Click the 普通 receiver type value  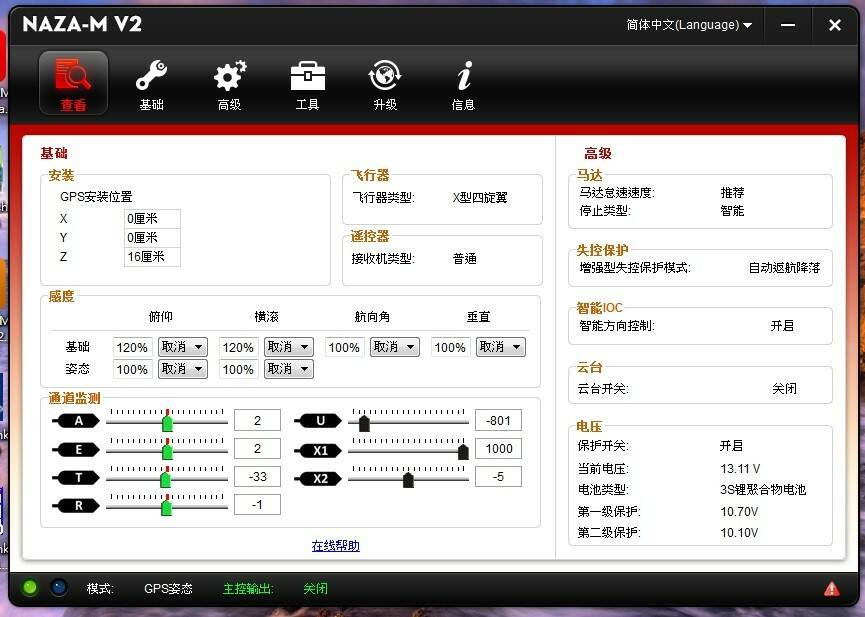point(464,259)
